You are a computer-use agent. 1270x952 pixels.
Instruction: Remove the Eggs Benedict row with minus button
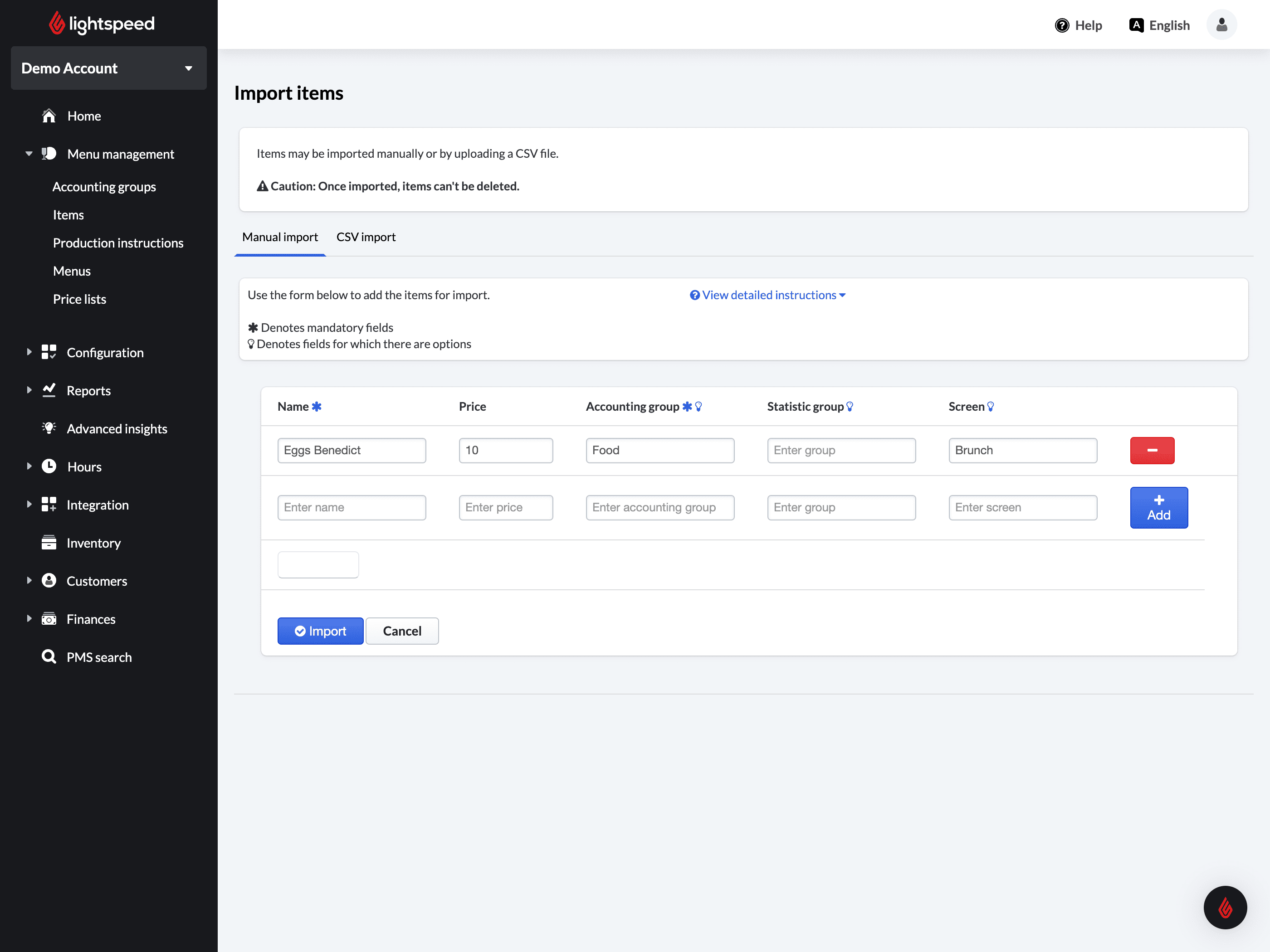point(1152,450)
